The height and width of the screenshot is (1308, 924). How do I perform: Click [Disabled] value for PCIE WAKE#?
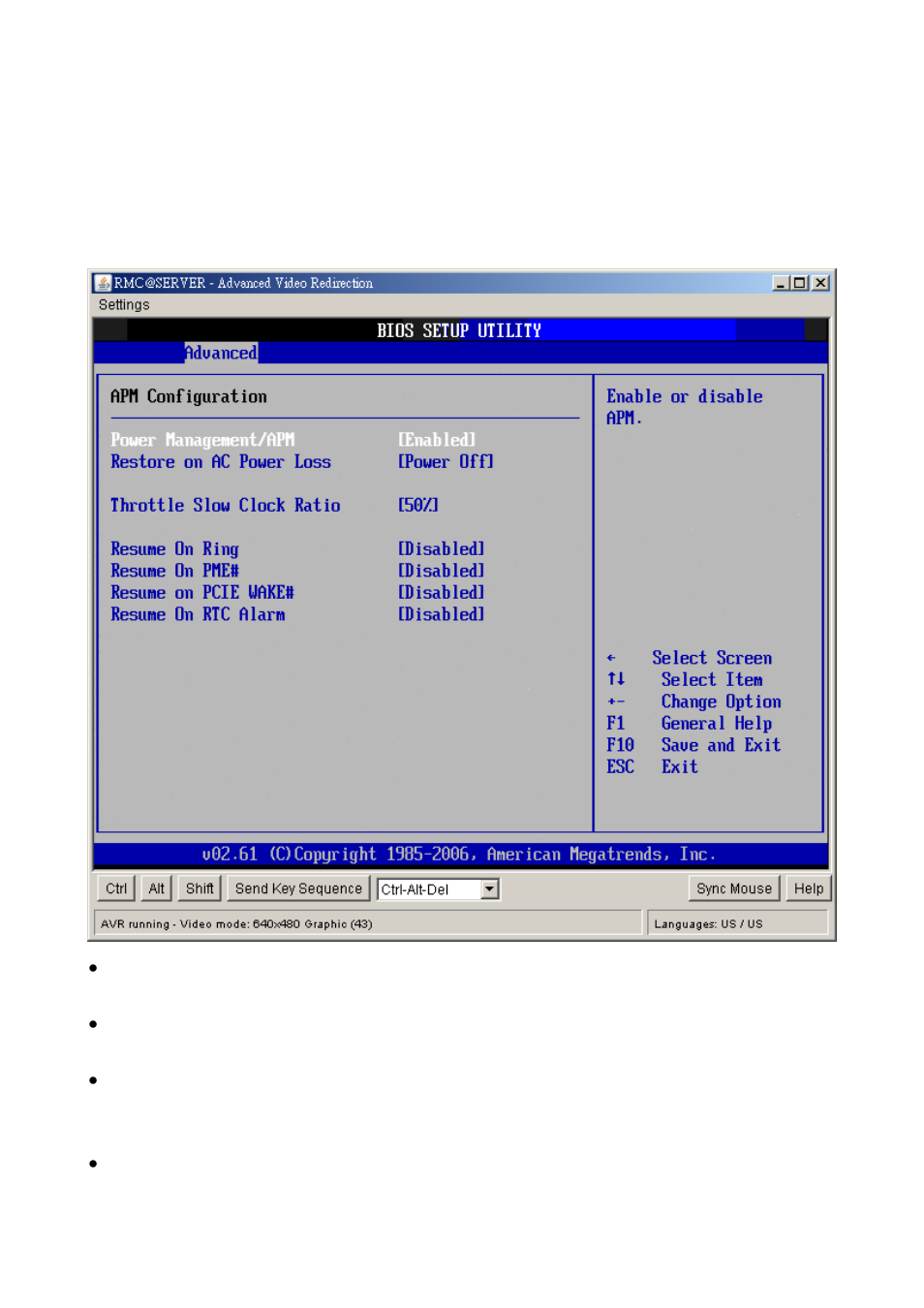point(442,592)
